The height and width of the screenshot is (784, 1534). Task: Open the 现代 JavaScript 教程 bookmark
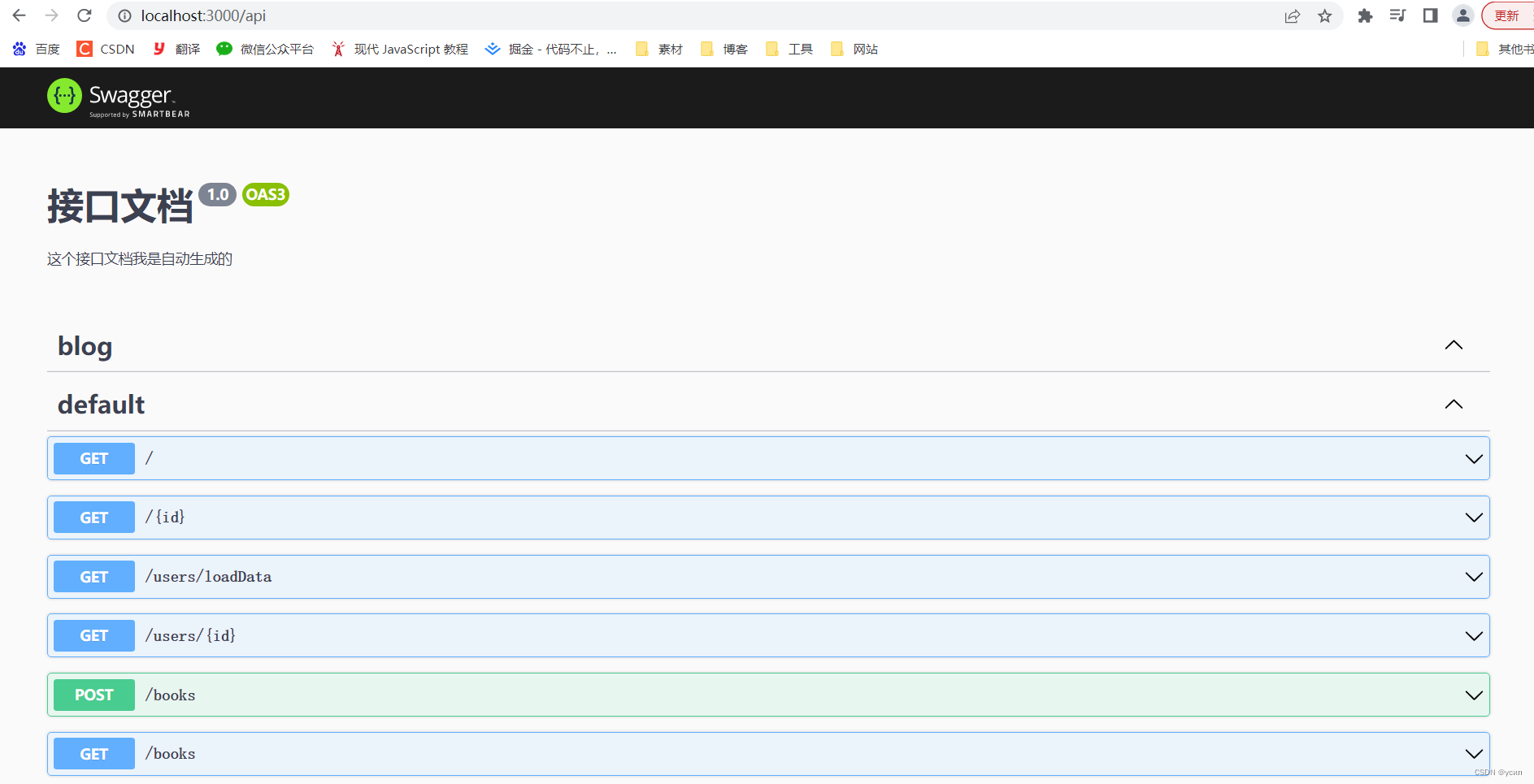tap(400, 50)
